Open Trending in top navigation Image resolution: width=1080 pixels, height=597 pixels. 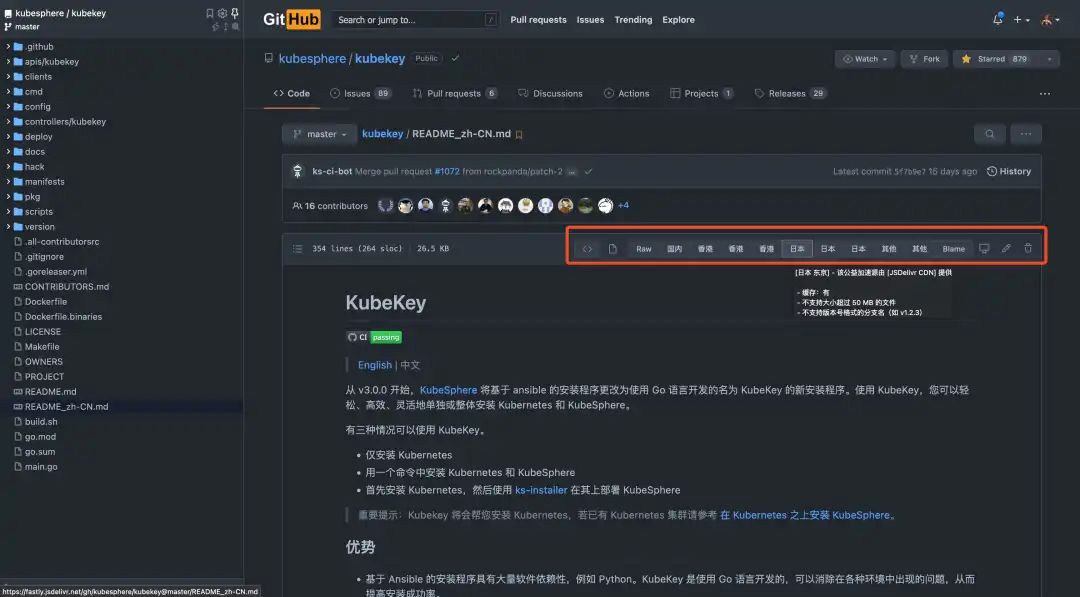pyautogui.click(x=633, y=20)
